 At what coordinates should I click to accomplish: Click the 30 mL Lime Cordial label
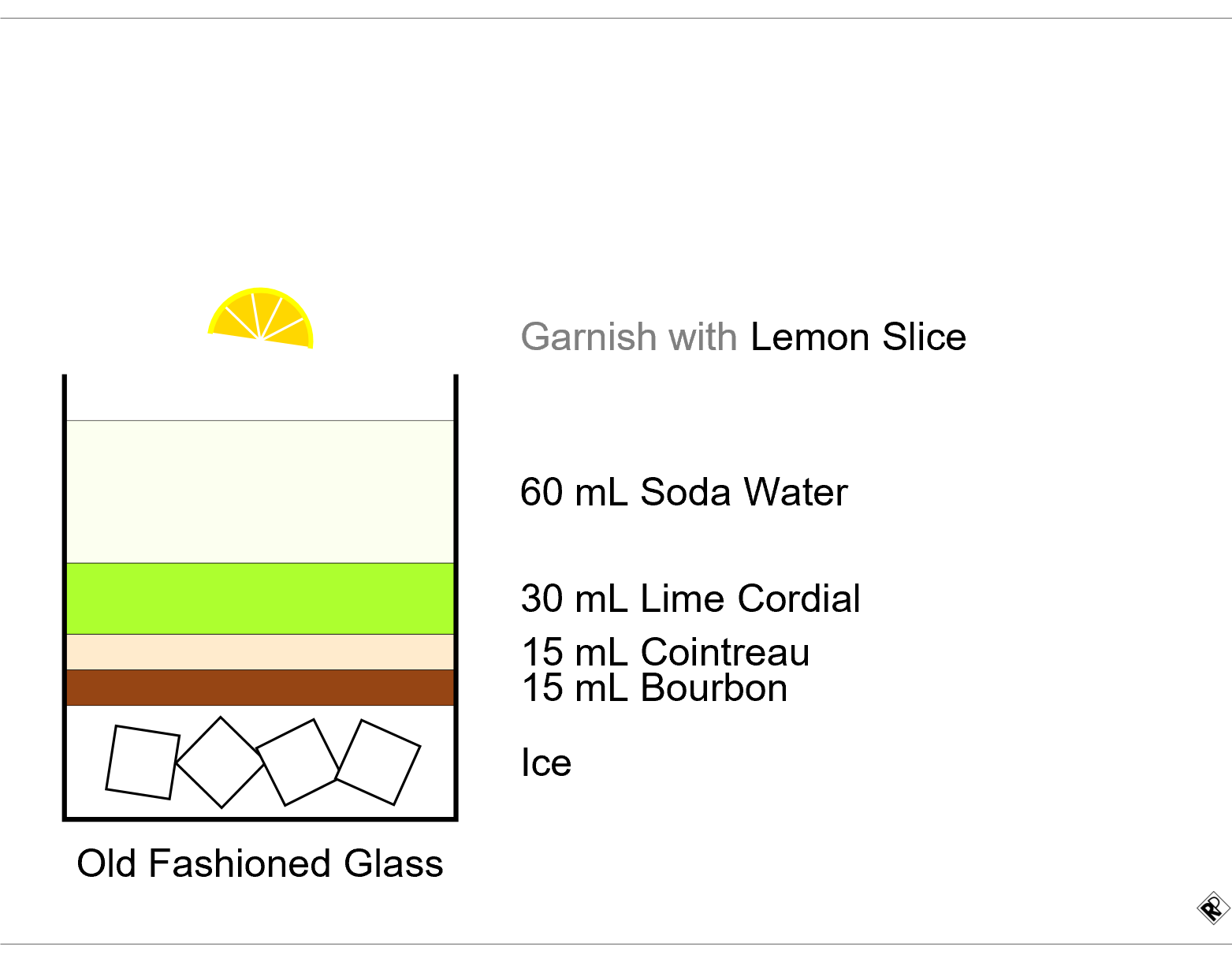pos(690,598)
